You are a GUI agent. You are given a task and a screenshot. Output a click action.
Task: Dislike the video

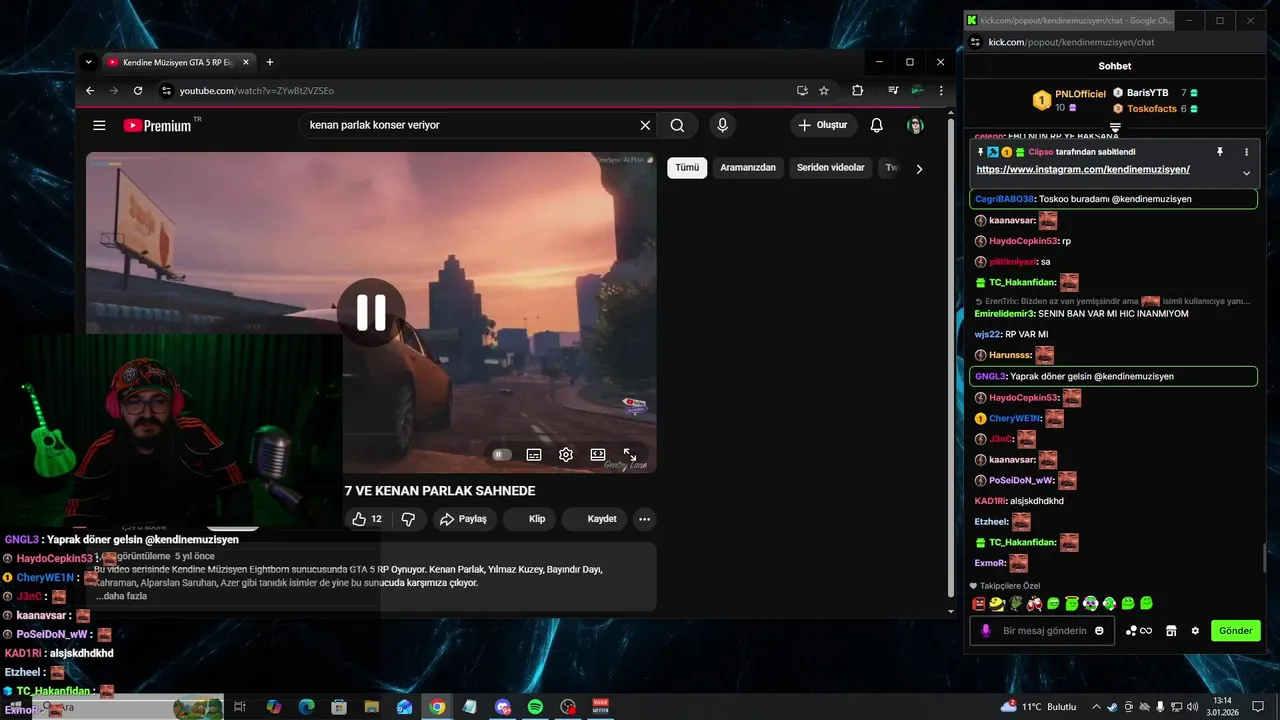[408, 519]
